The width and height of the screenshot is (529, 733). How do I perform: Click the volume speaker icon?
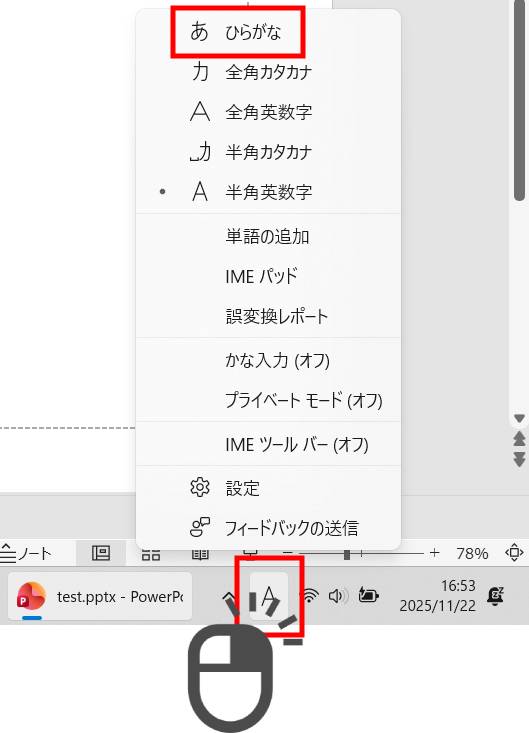(338, 596)
